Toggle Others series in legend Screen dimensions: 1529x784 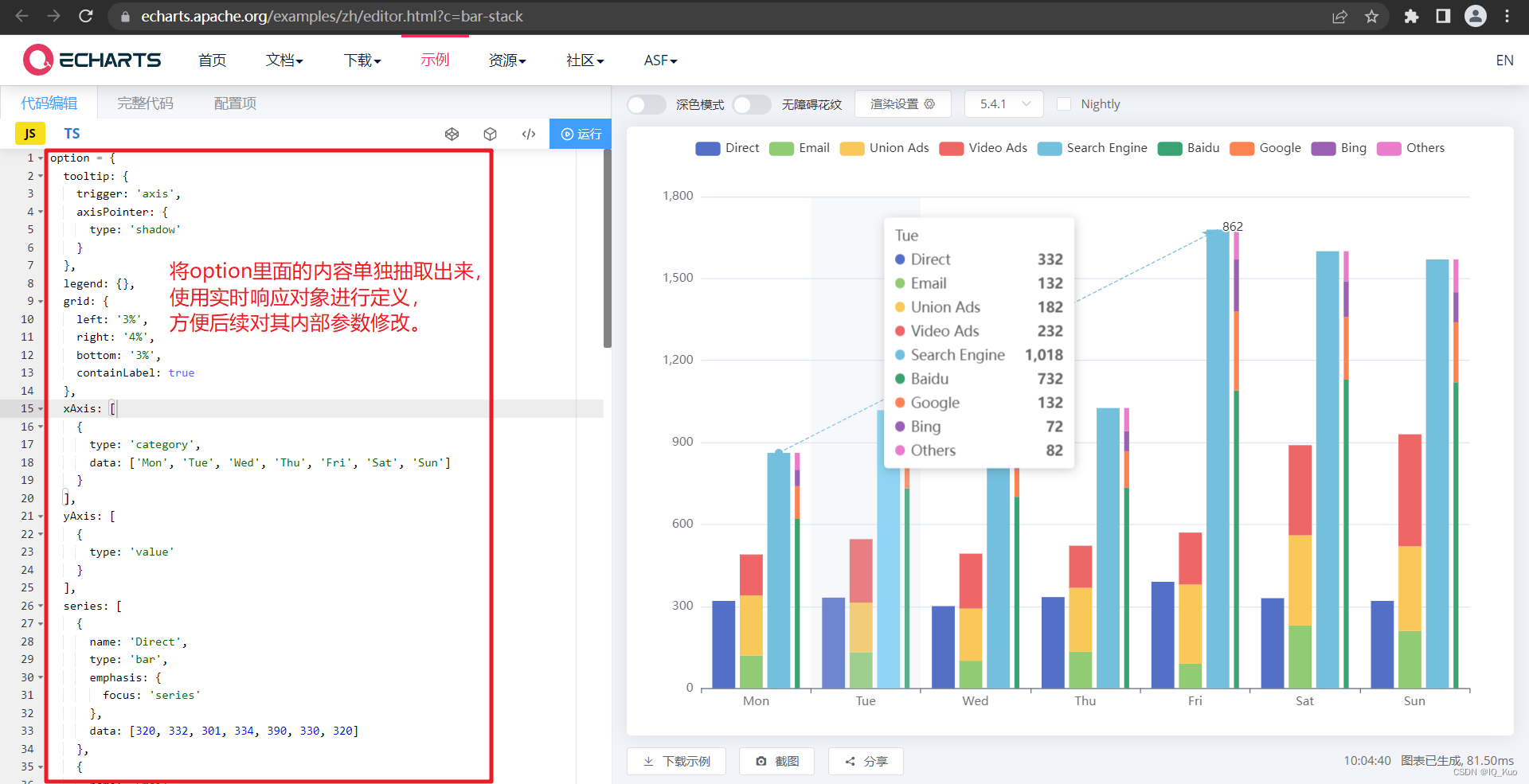tap(1410, 148)
